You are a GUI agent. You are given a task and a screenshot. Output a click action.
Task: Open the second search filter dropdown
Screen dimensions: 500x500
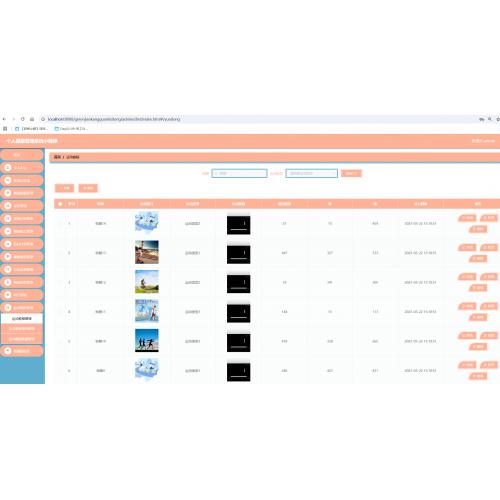(312, 173)
